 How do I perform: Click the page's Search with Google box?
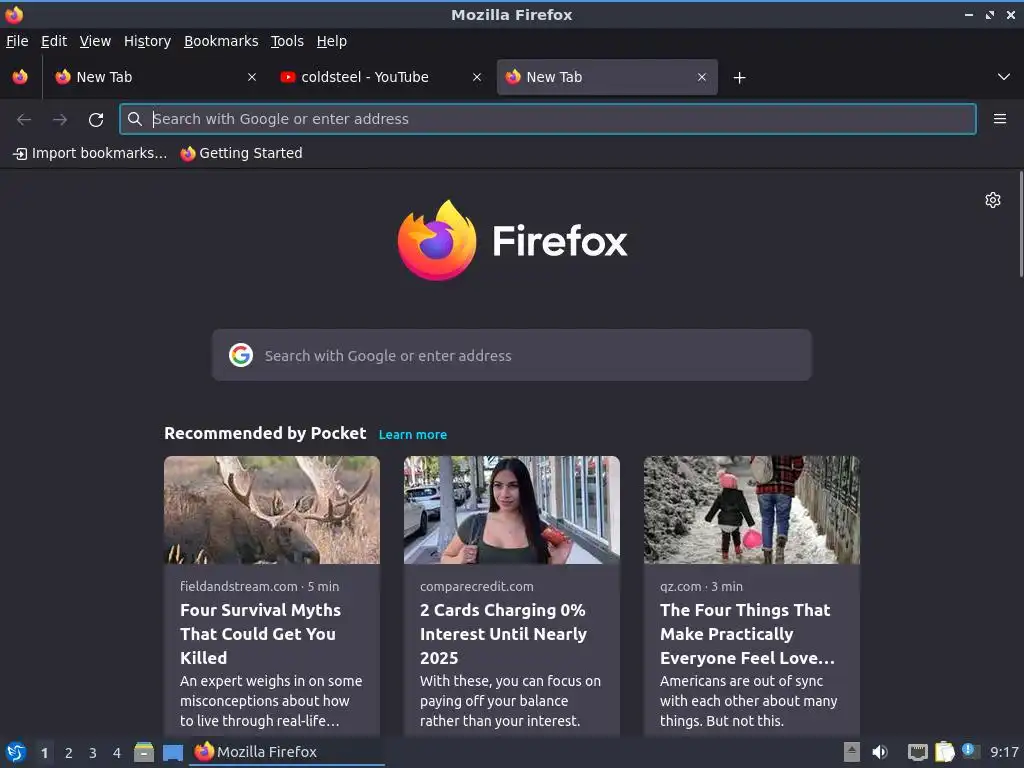click(511, 355)
